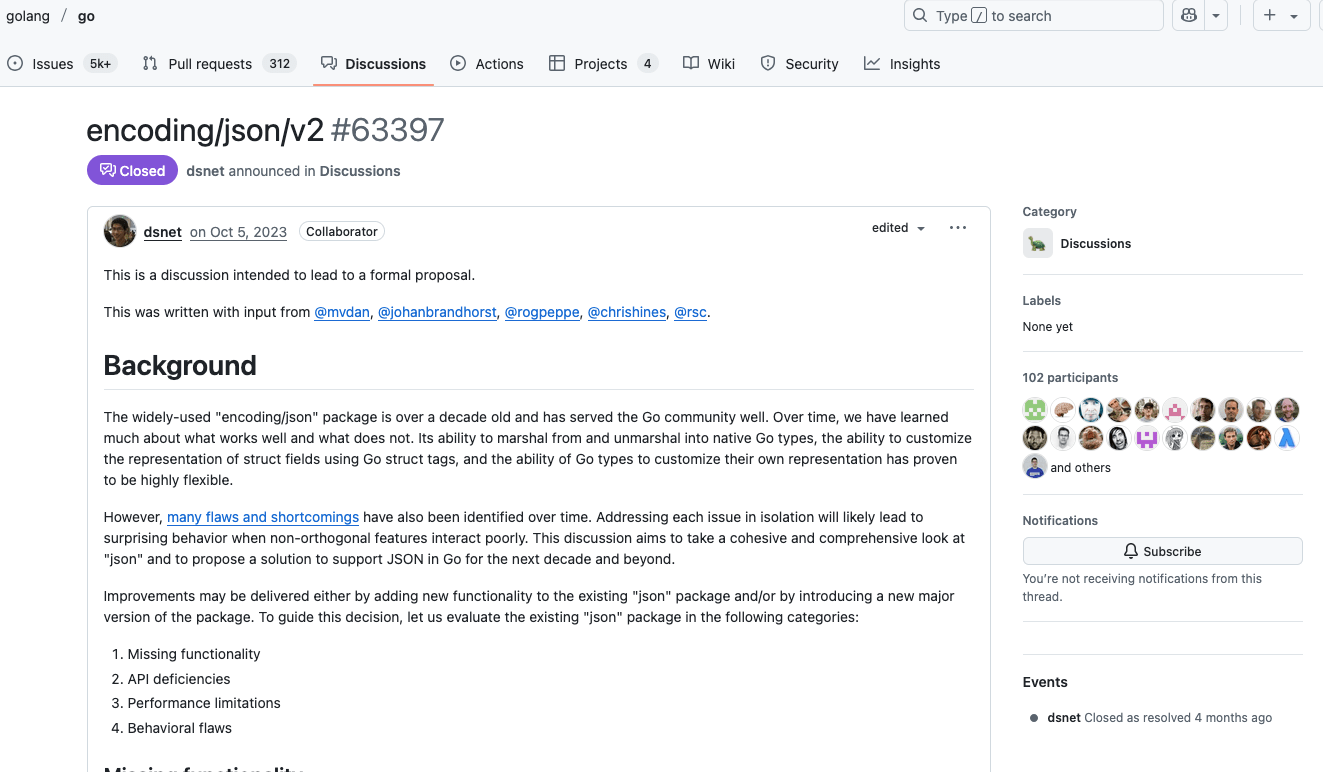Open the @rogpeppe mention link

point(542,312)
